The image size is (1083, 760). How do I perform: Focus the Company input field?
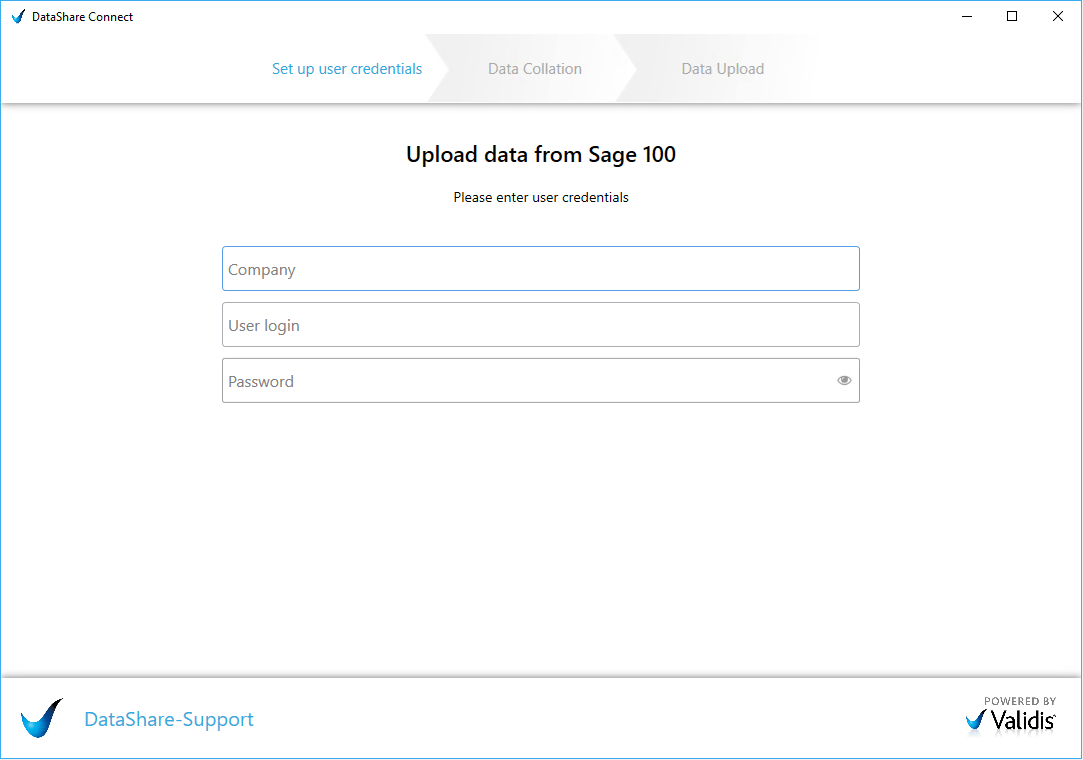coord(541,269)
